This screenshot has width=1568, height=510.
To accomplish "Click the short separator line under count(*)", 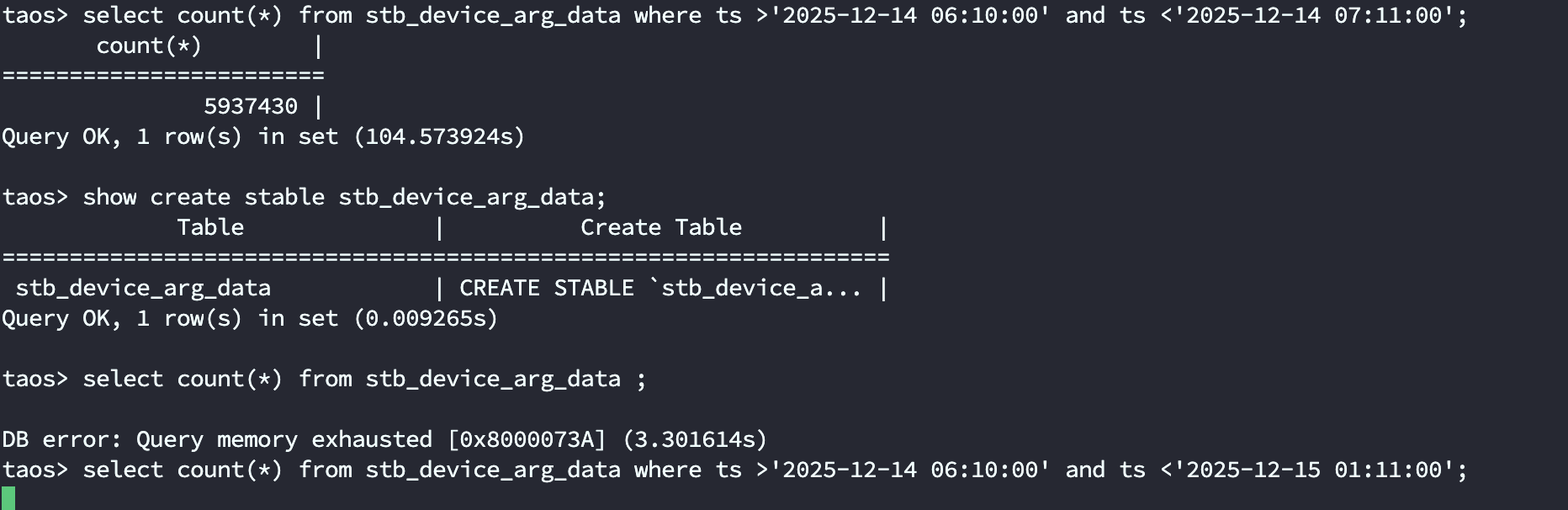I will [162, 76].
